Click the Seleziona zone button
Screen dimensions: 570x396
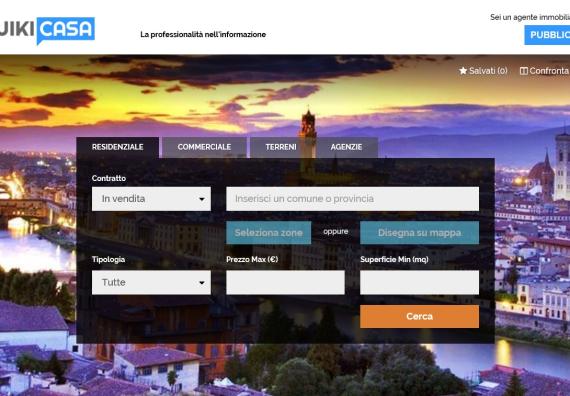269,233
